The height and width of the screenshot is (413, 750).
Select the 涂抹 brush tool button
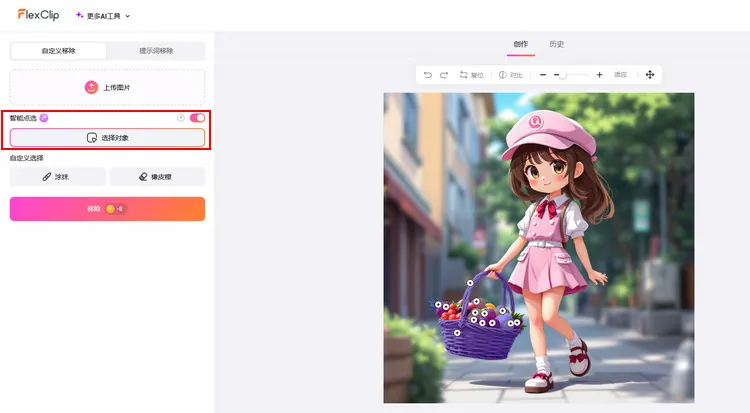[56, 176]
